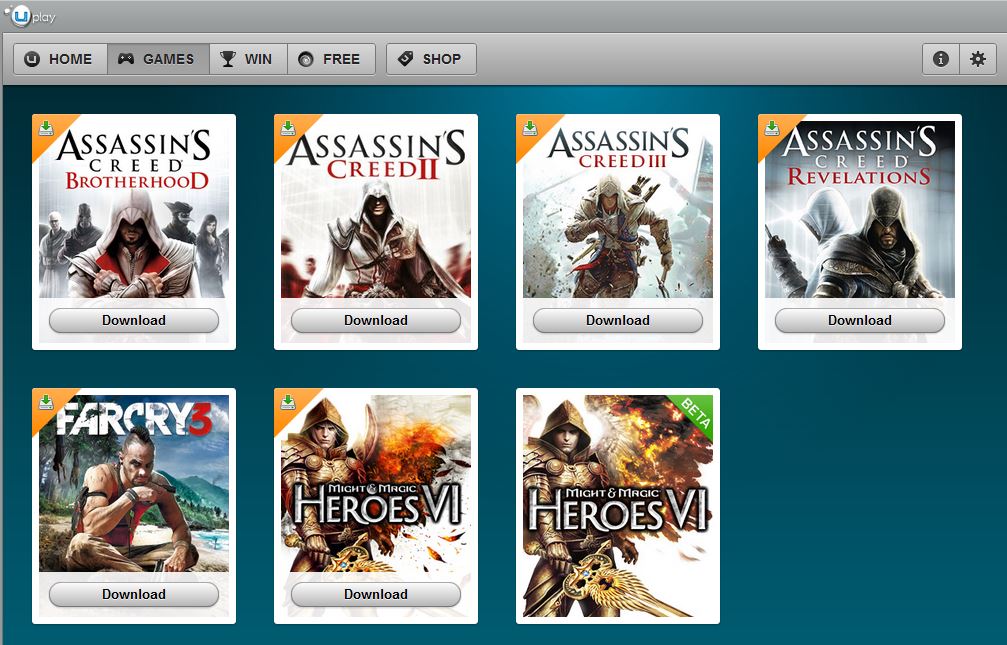Click download badge on Heroes VI non-beta card
Viewport: 1007px width, 645px height.
[288, 402]
